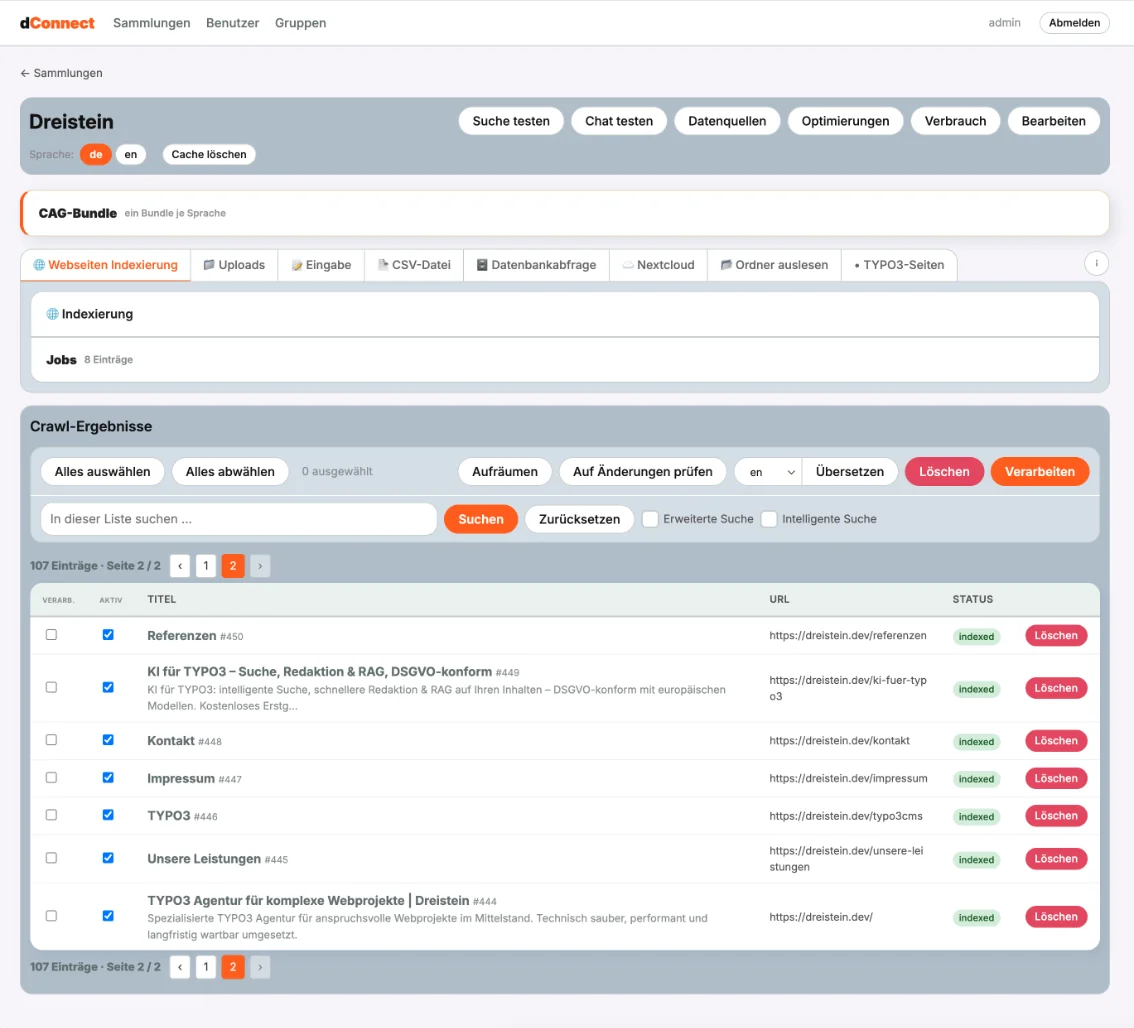The width and height of the screenshot is (1134, 1028).
Task: Click the Chat testen button
Action: (619, 121)
